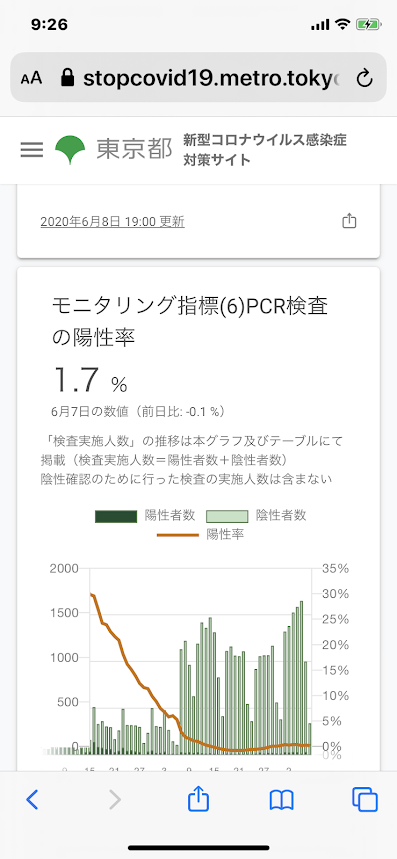Viewport: 397px width, 859px height.
Task: Tap 新型コロナウイルス感染症対策サイト header title
Action: [x=264, y=150]
